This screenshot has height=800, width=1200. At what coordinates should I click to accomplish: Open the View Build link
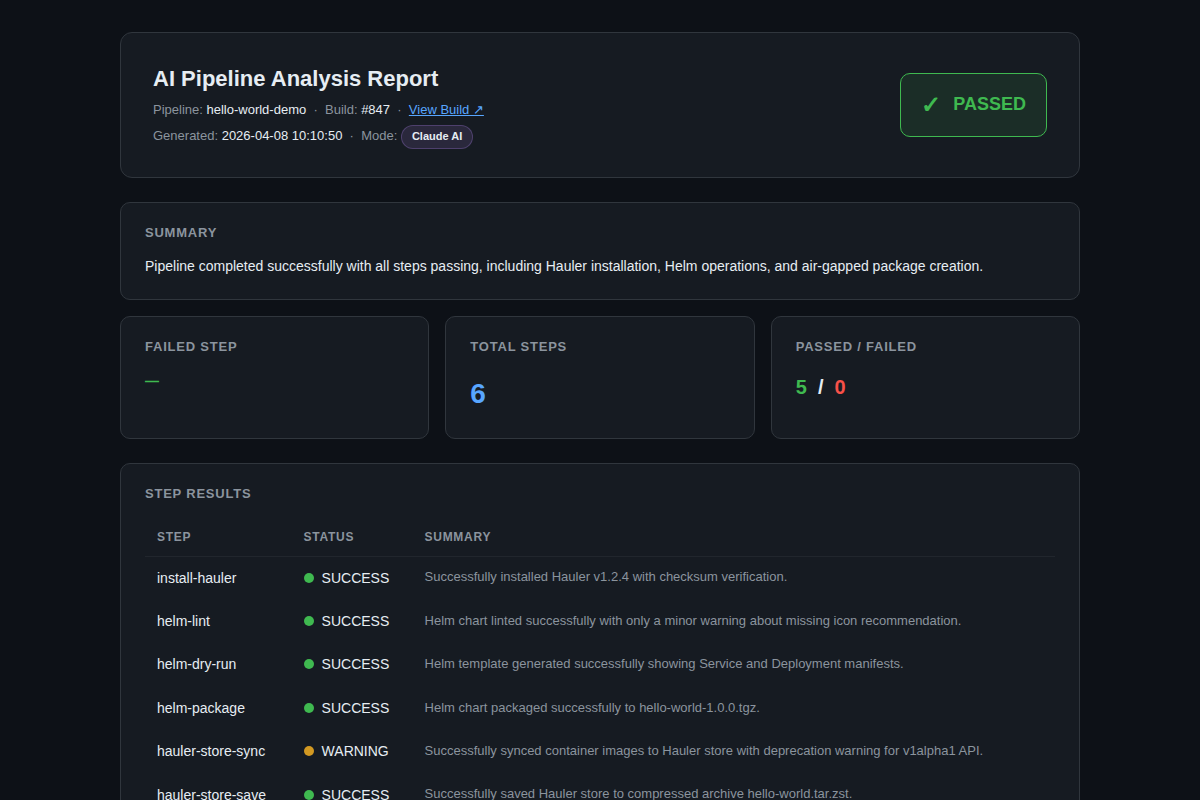446,110
